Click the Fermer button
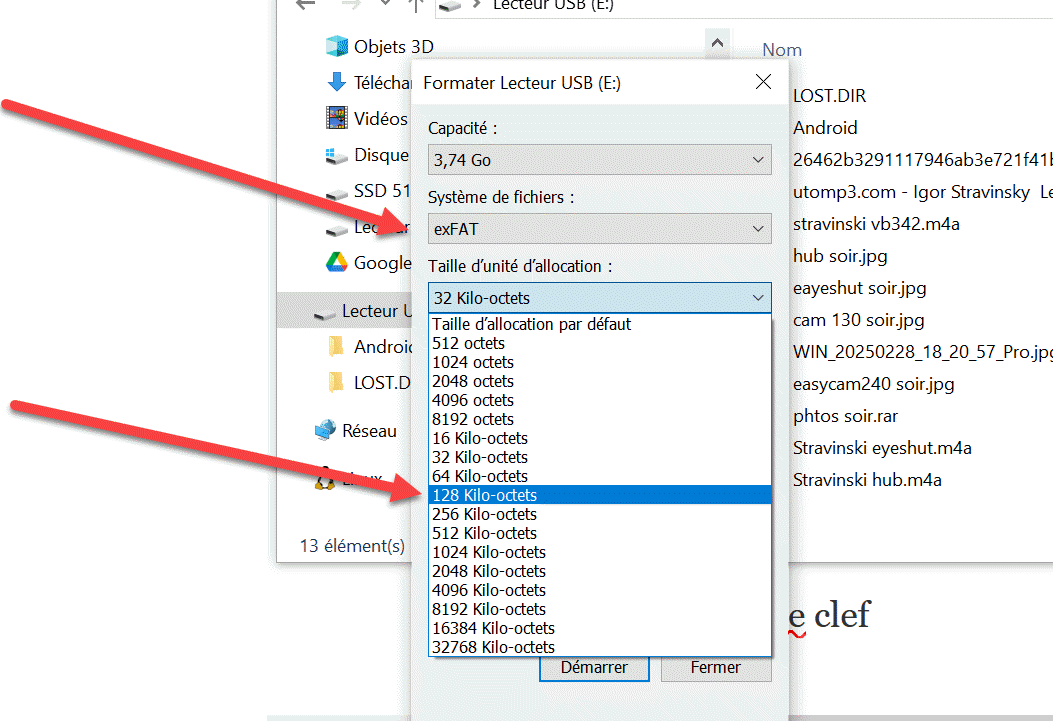The image size is (1053, 721). point(715,668)
